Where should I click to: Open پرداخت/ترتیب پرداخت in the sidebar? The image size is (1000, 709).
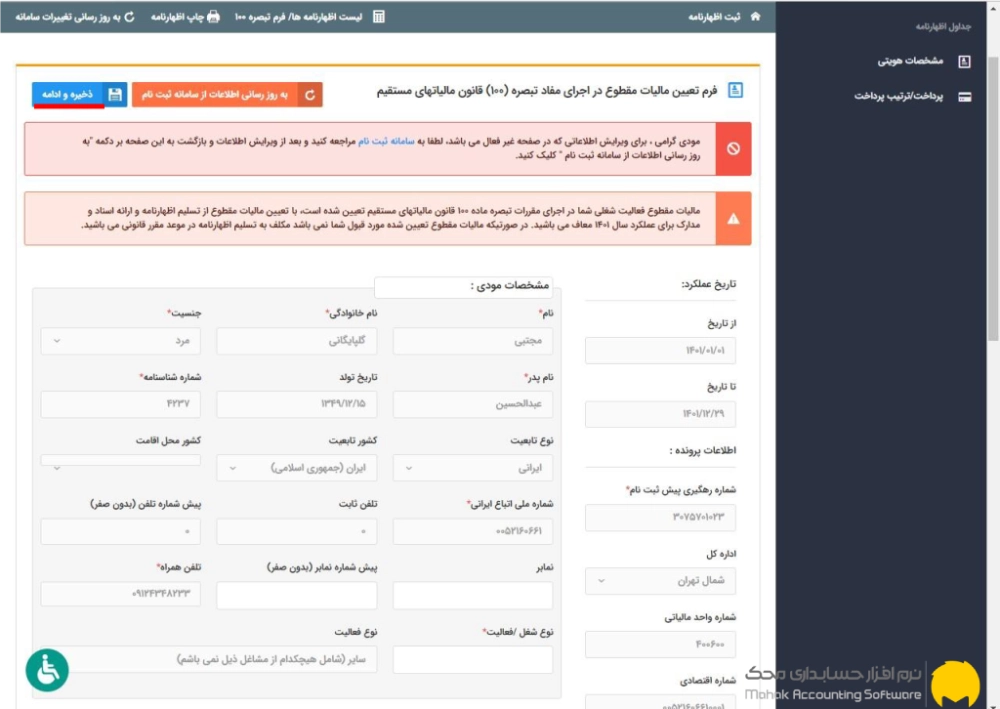click(x=899, y=96)
